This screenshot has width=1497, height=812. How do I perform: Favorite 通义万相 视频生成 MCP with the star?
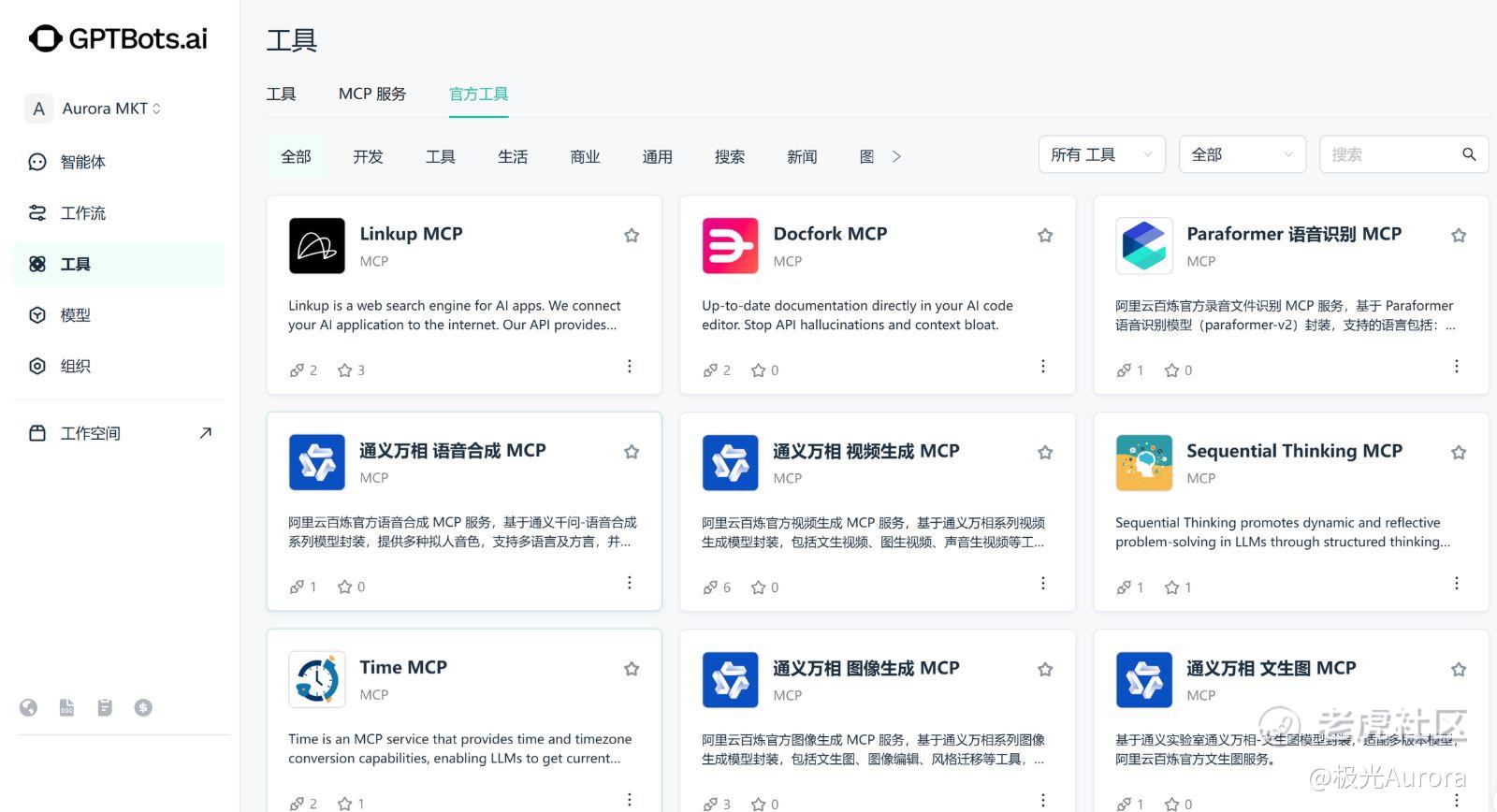tap(1045, 452)
